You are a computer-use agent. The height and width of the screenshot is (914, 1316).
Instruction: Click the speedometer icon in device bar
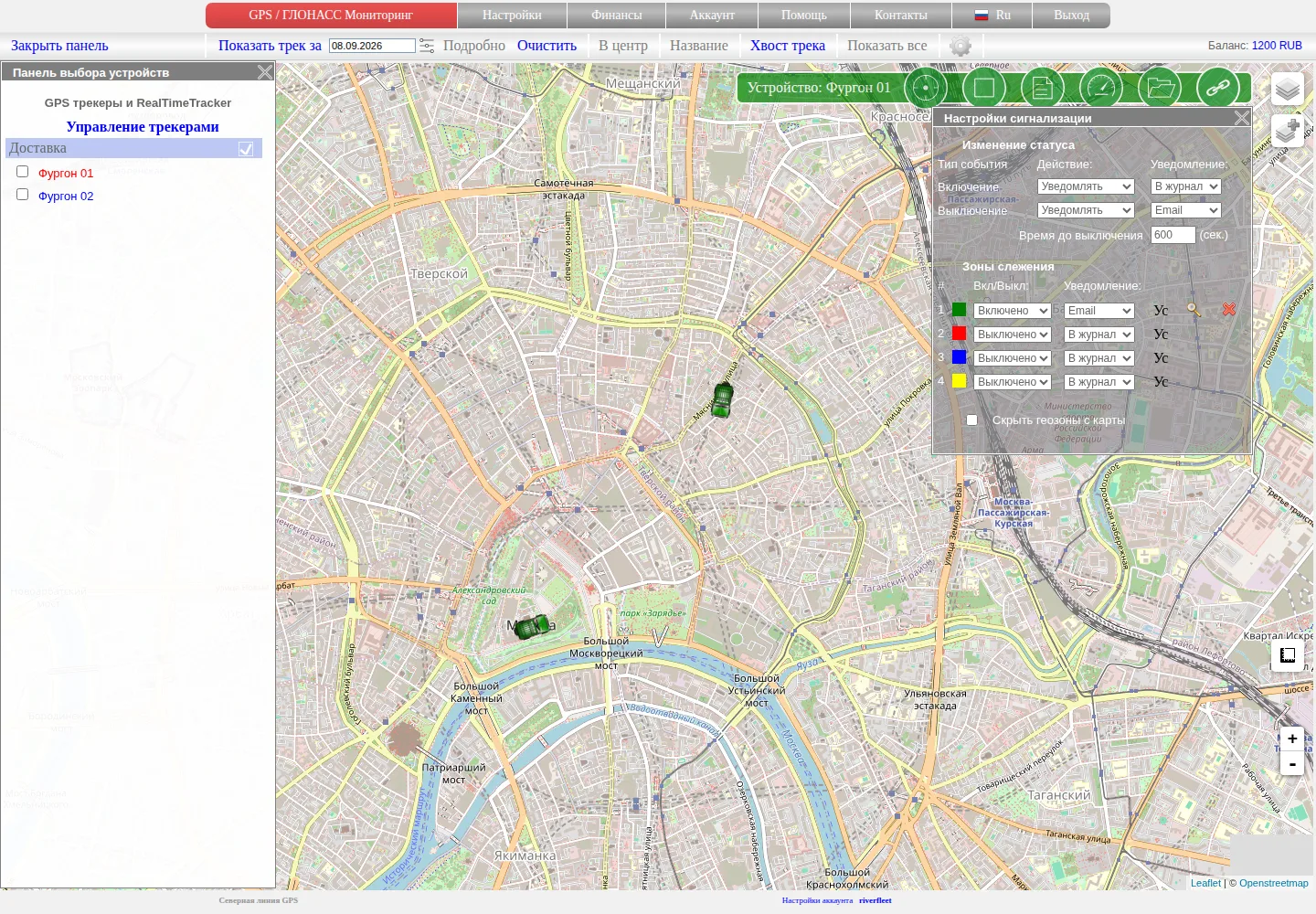(1101, 88)
